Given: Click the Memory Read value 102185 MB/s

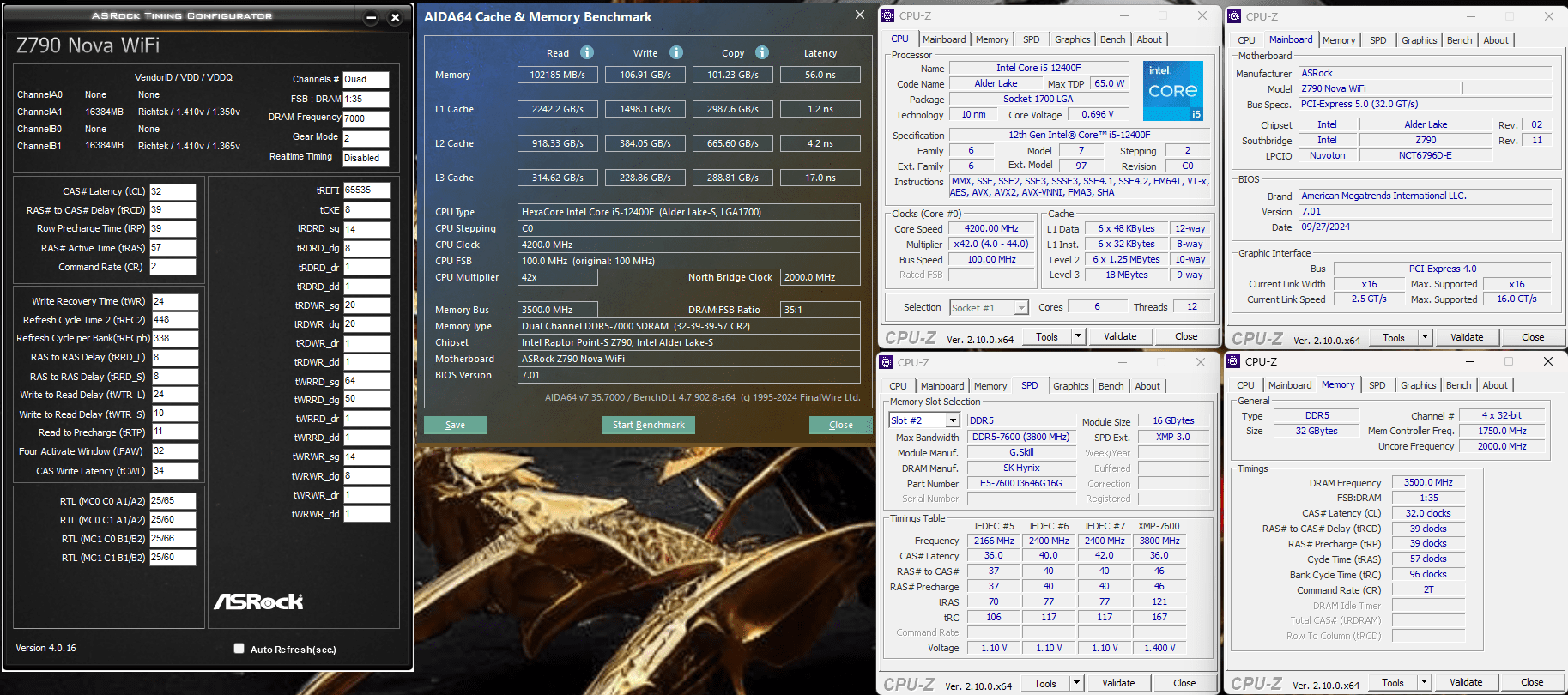Looking at the screenshot, I should coord(558,75).
